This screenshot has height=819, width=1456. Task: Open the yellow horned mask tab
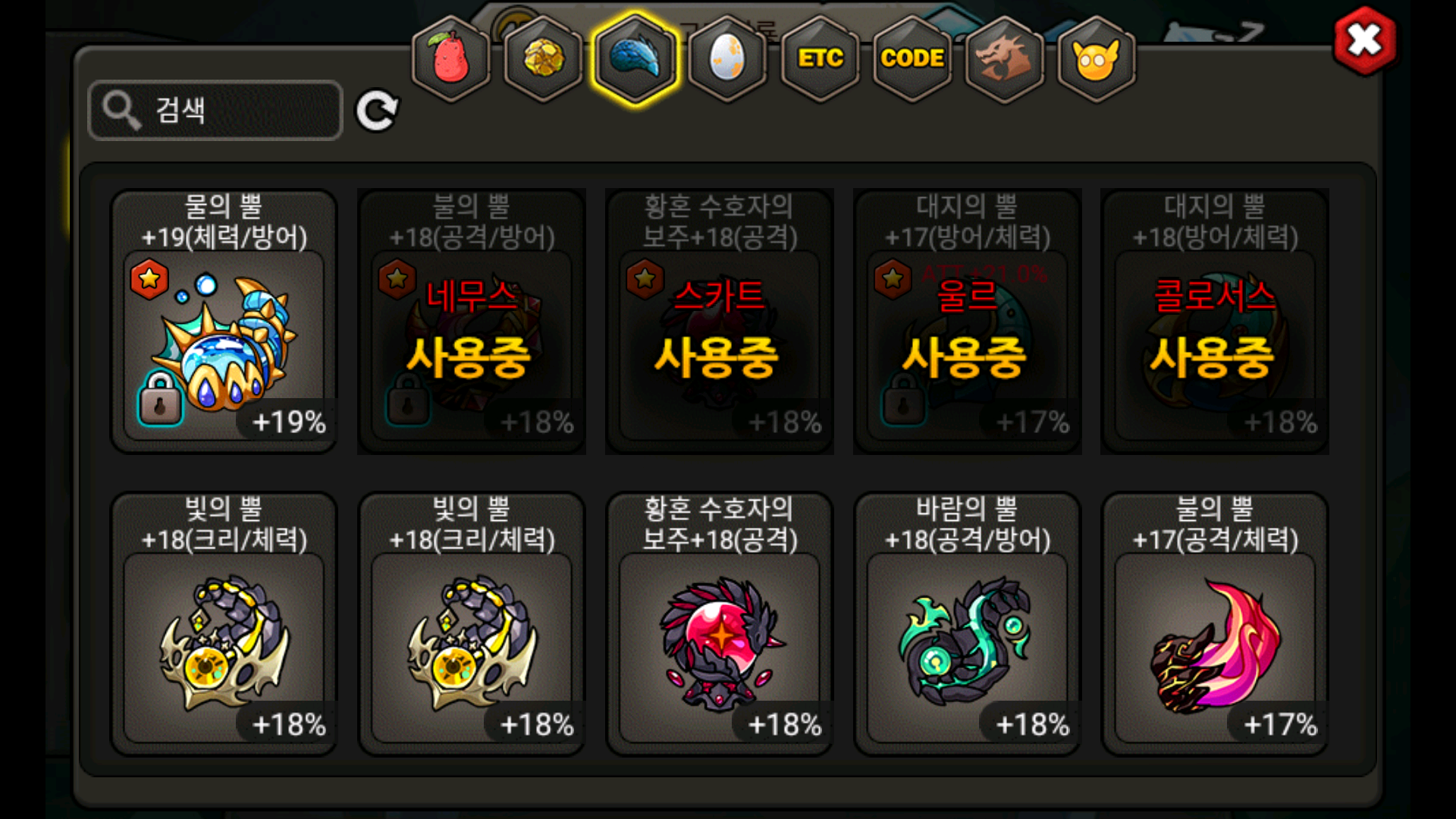1096,58
